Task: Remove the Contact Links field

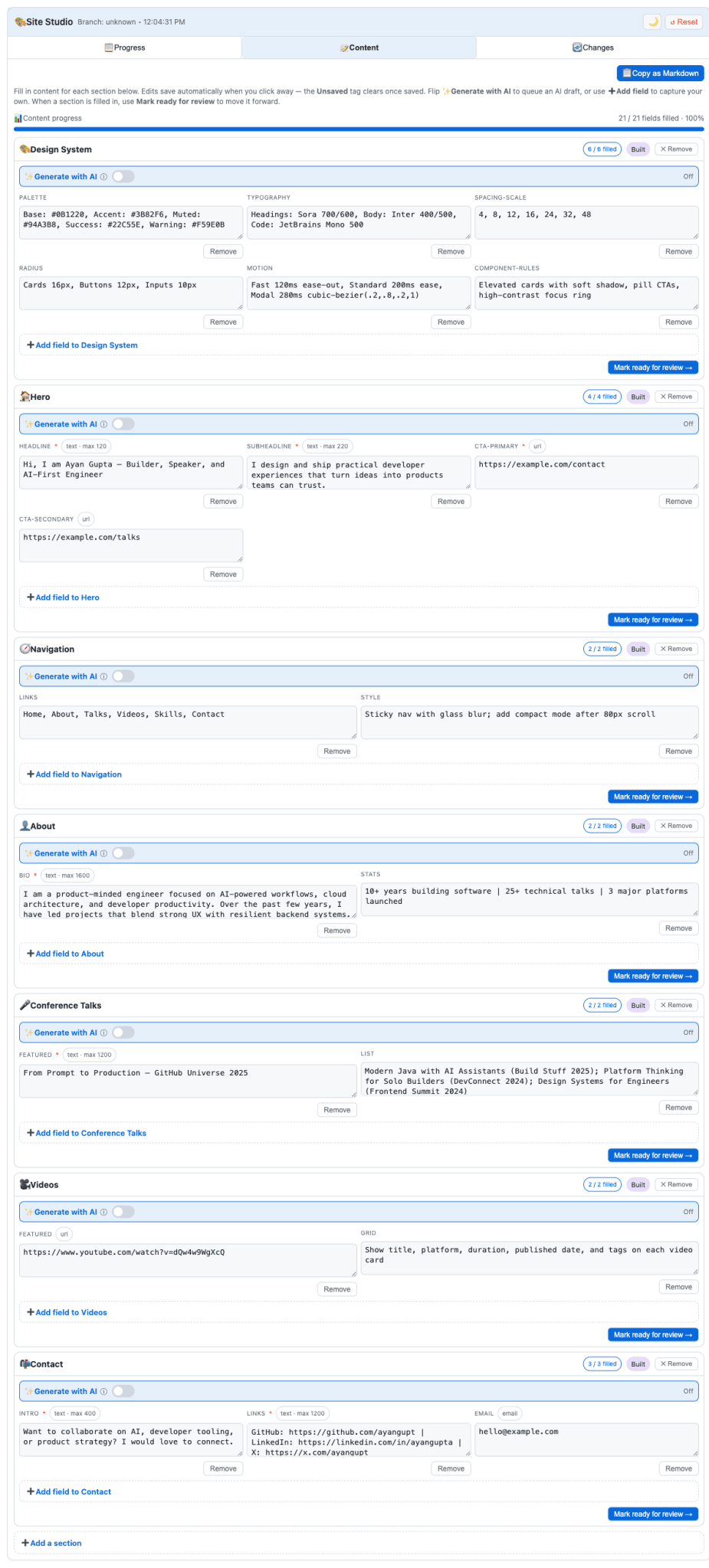Action: [x=451, y=1468]
